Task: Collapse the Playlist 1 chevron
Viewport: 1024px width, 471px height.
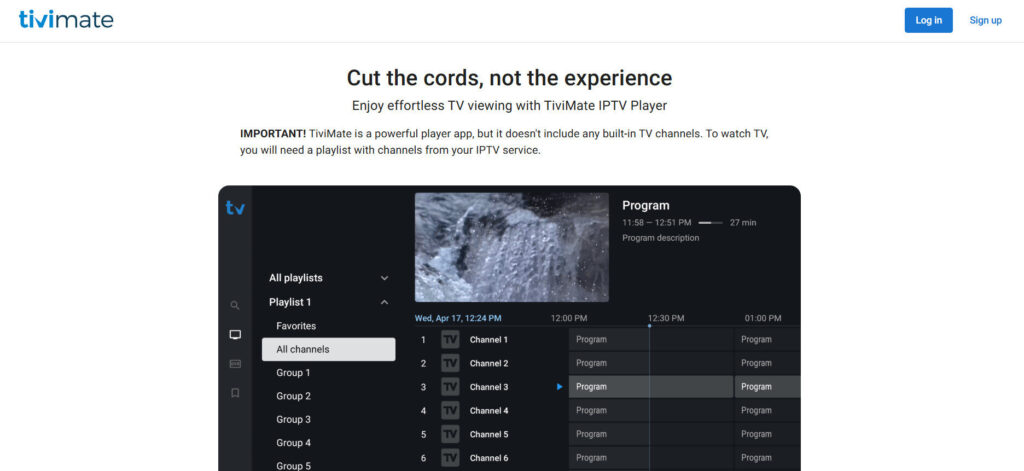Action: click(x=385, y=302)
